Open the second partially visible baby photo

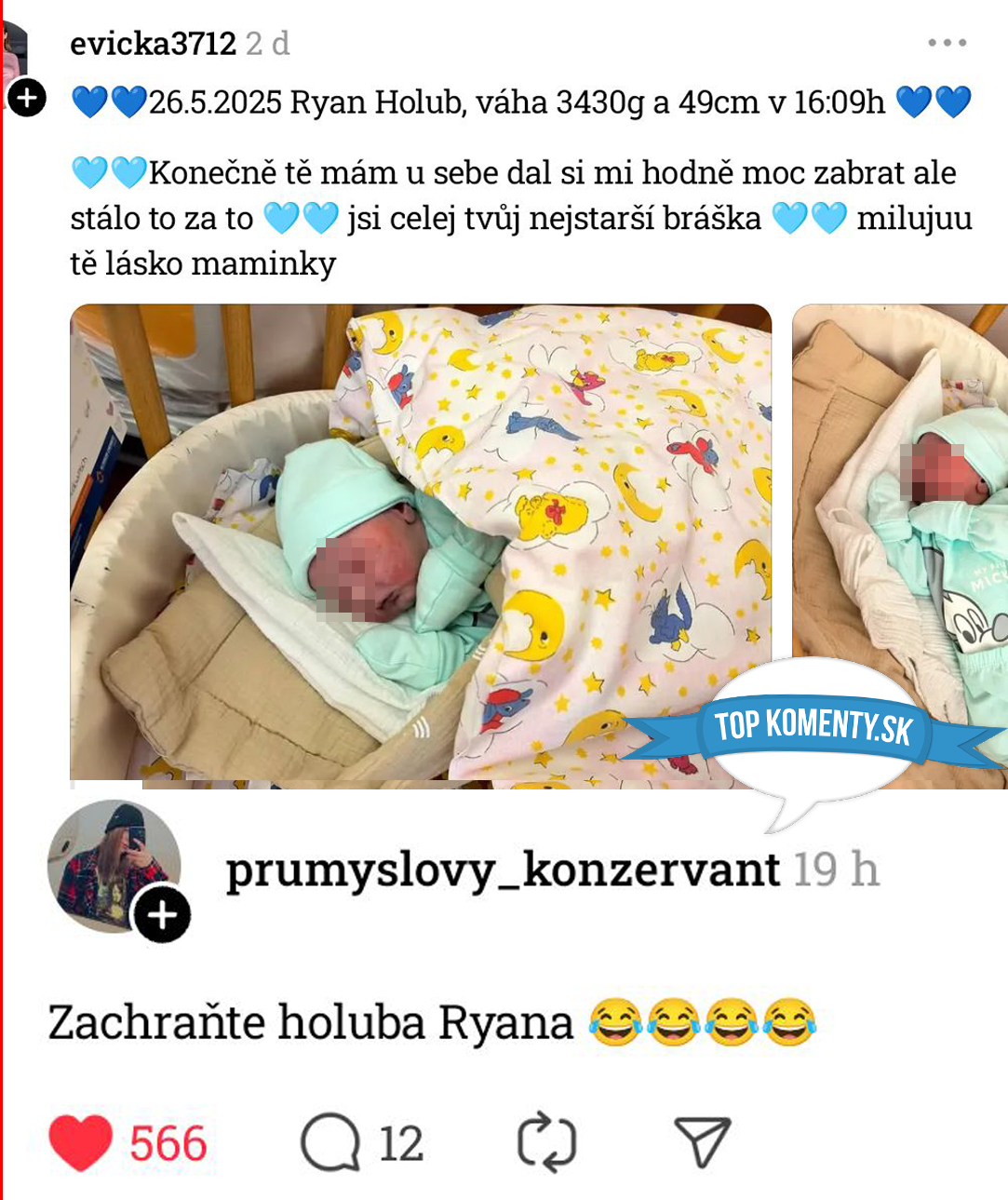[900, 546]
